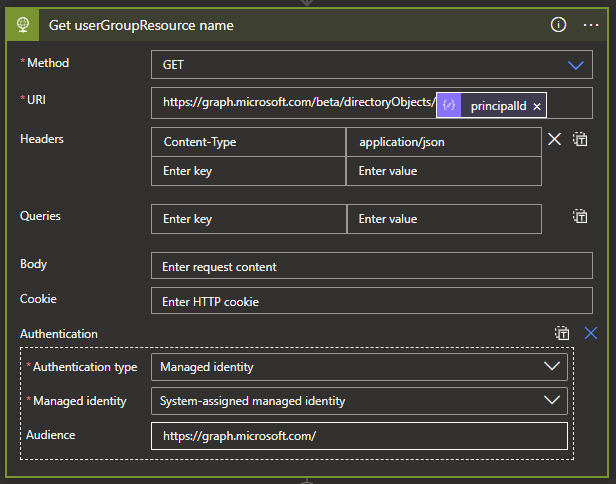Expand the Method dropdown
The height and width of the screenshot is (484, 616).
click(575, 64)
